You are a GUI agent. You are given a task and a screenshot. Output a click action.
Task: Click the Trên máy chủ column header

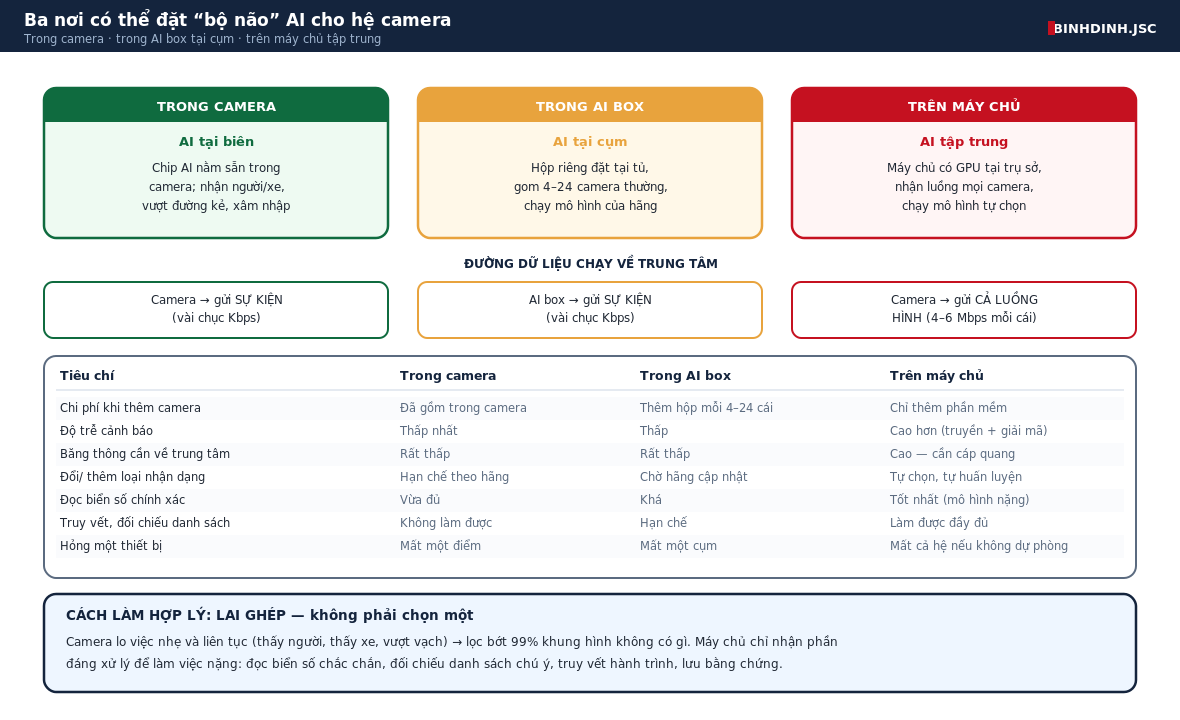pos(937,375)
